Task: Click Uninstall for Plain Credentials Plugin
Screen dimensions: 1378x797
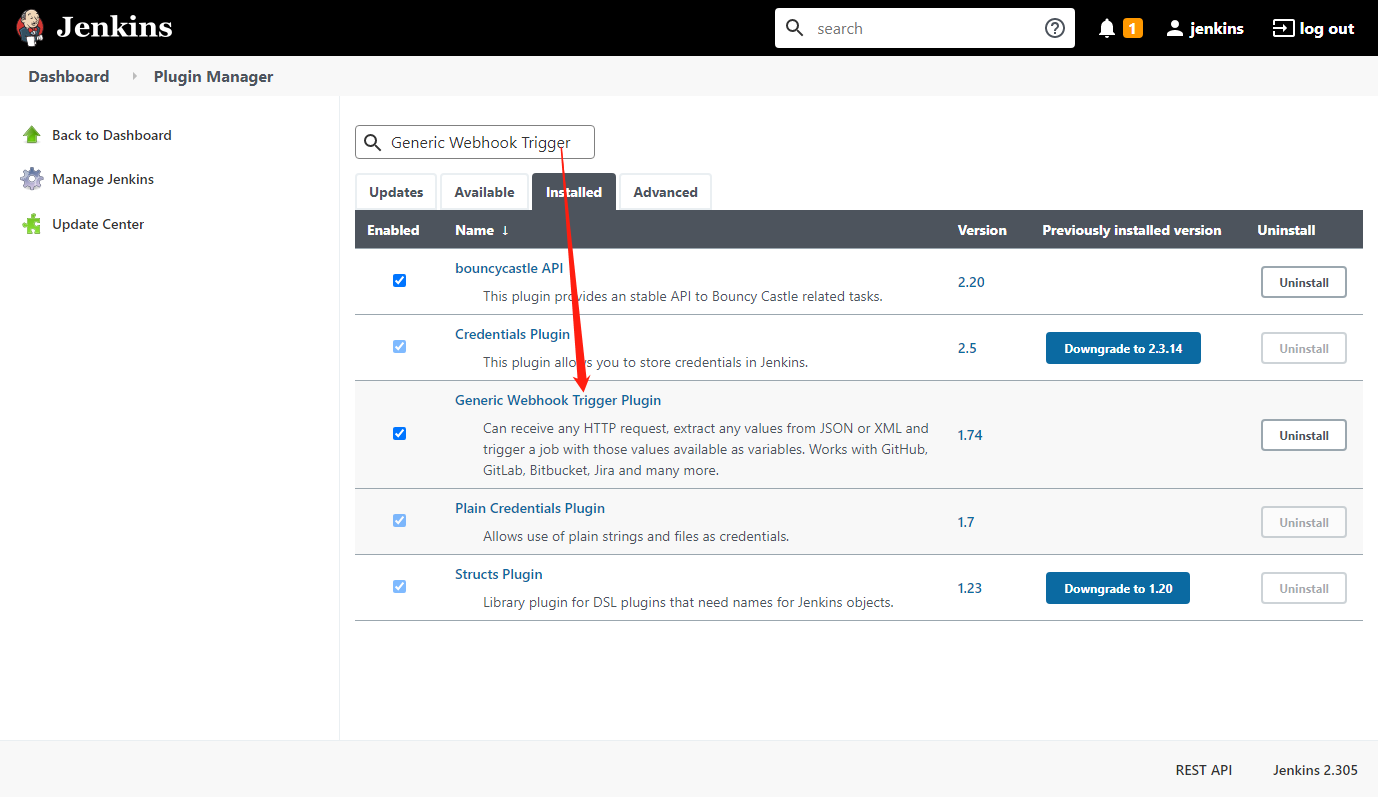Action: [1304, 522]
